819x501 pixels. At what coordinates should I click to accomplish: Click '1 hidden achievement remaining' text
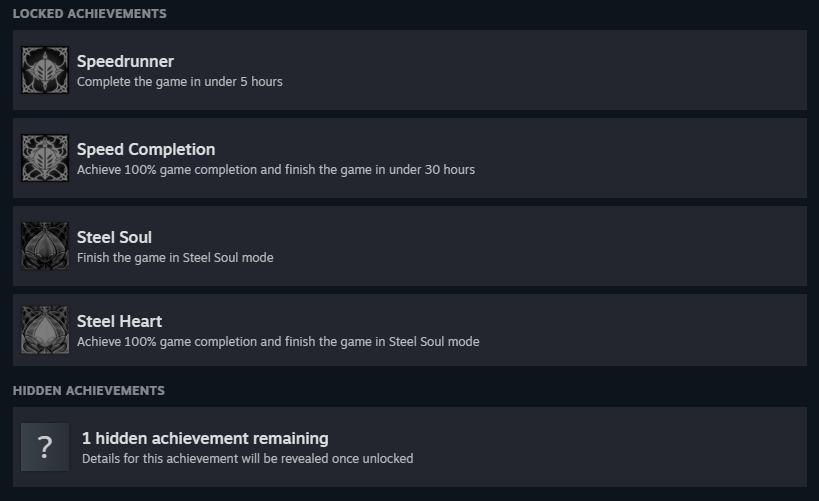[x=205, y=438]
